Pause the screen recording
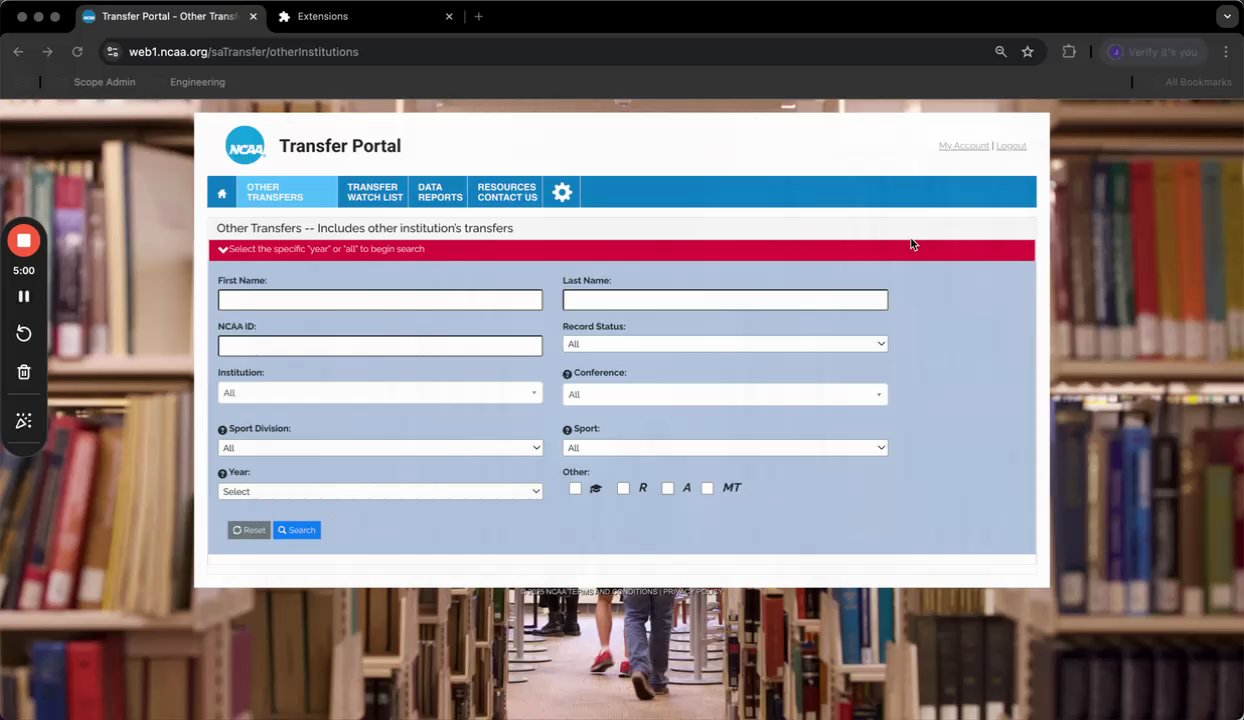This screenshot has width=1244, height=720. pos(24,296)
